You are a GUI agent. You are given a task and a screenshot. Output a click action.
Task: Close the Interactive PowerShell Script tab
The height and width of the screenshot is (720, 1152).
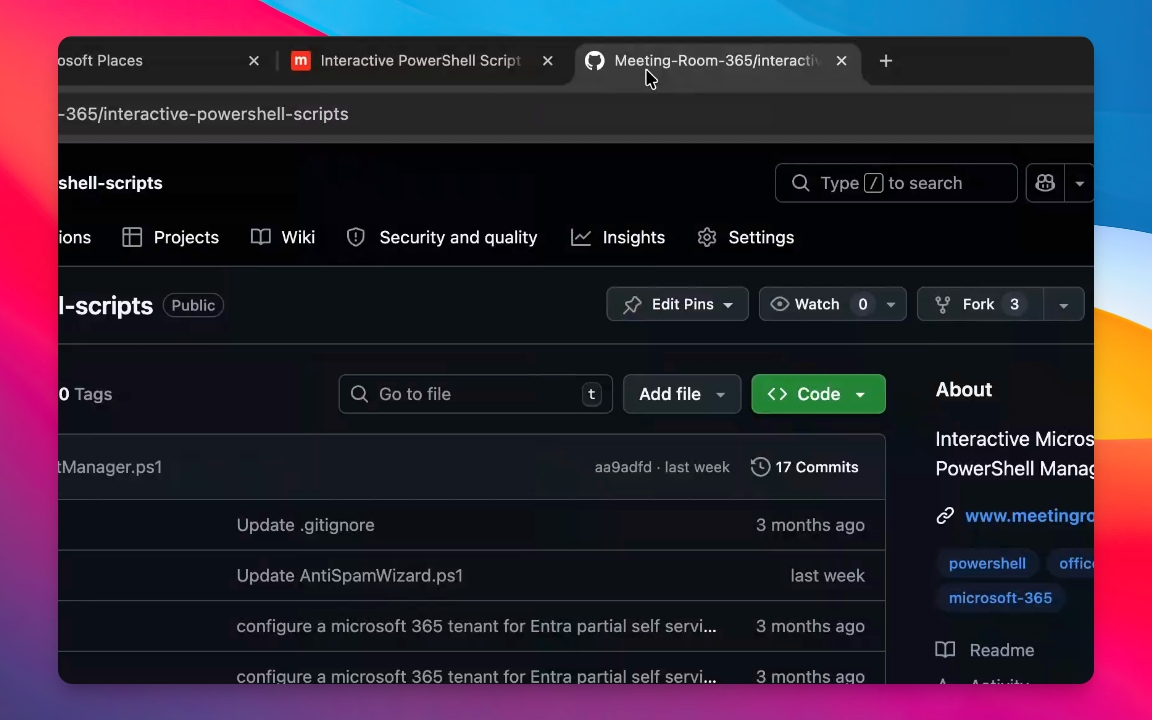tap(547, 61)
